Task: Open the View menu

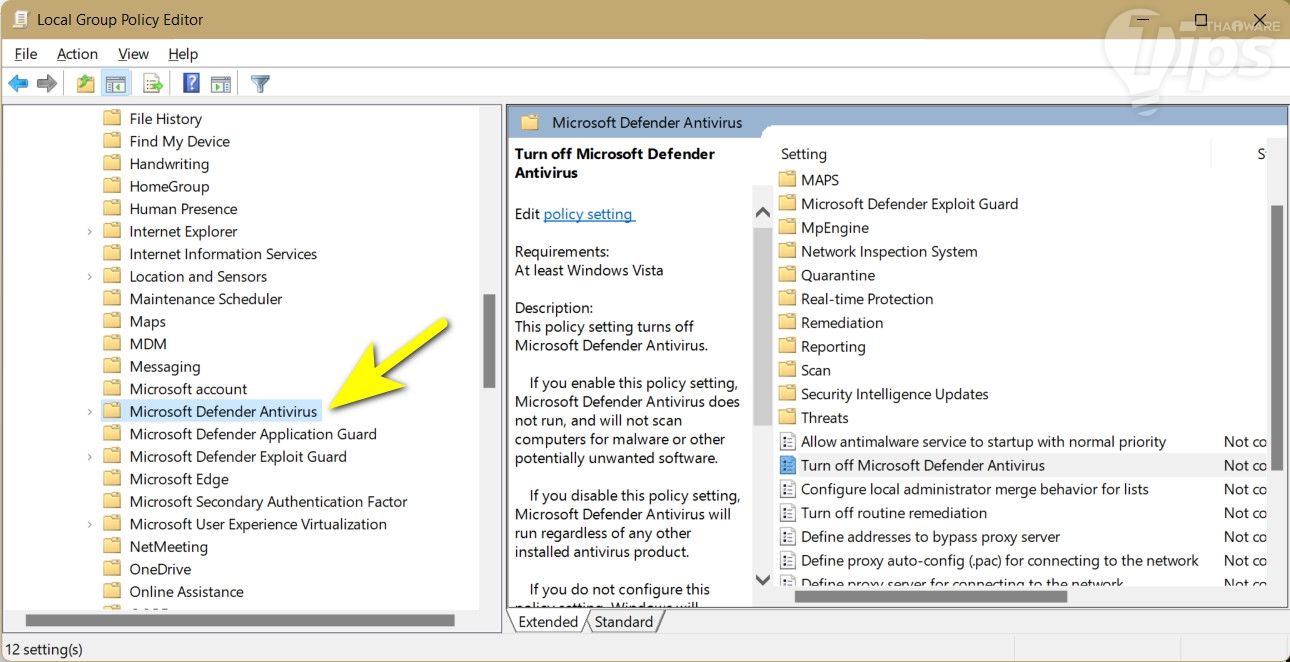Action: pyautogui.click(x=133, y=54)
